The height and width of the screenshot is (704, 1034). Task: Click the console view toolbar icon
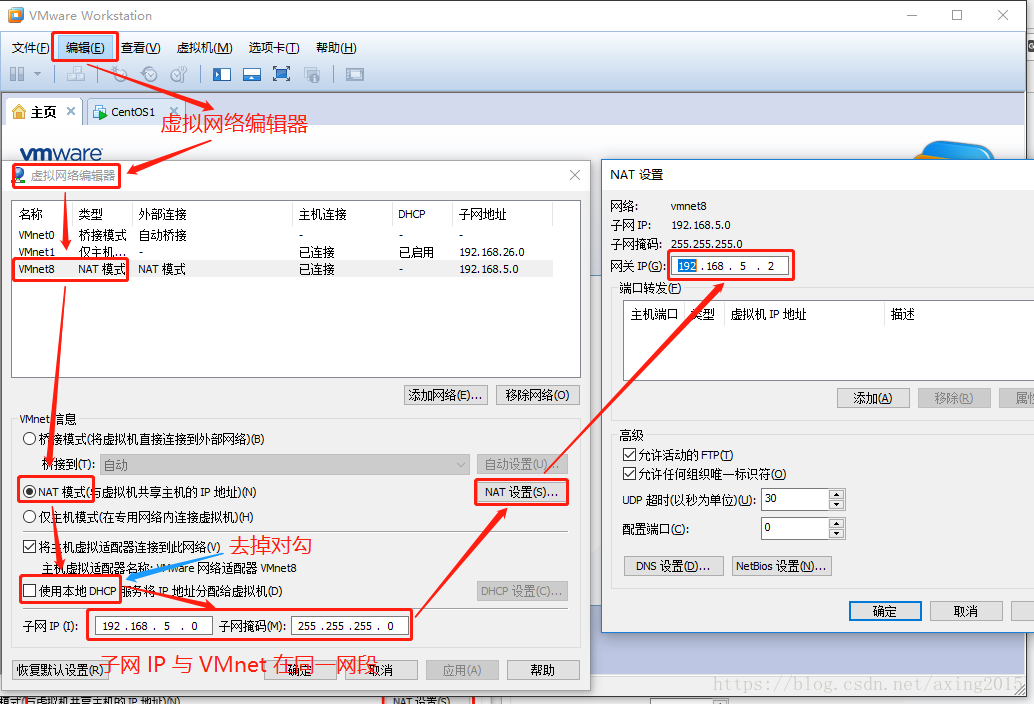tap(355, 74)
